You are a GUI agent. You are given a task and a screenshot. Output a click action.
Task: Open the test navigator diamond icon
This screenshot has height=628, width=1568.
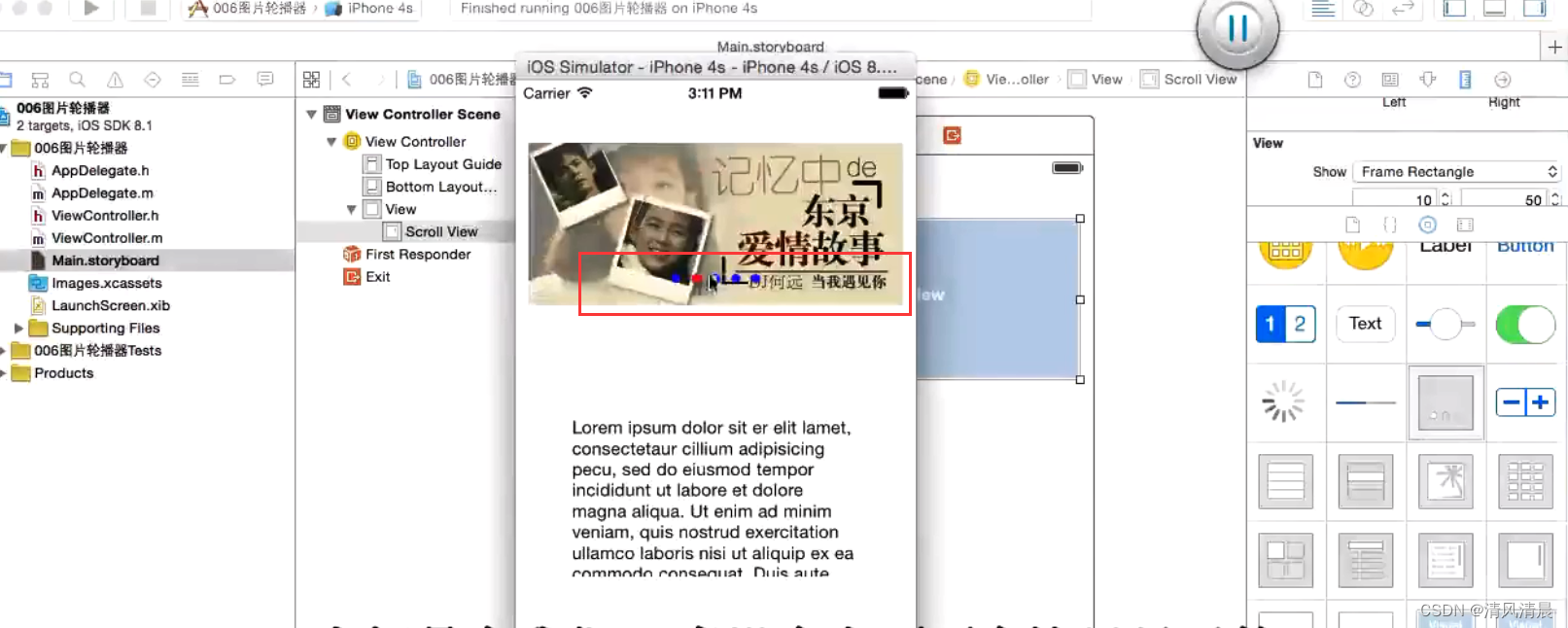[153, 80]
